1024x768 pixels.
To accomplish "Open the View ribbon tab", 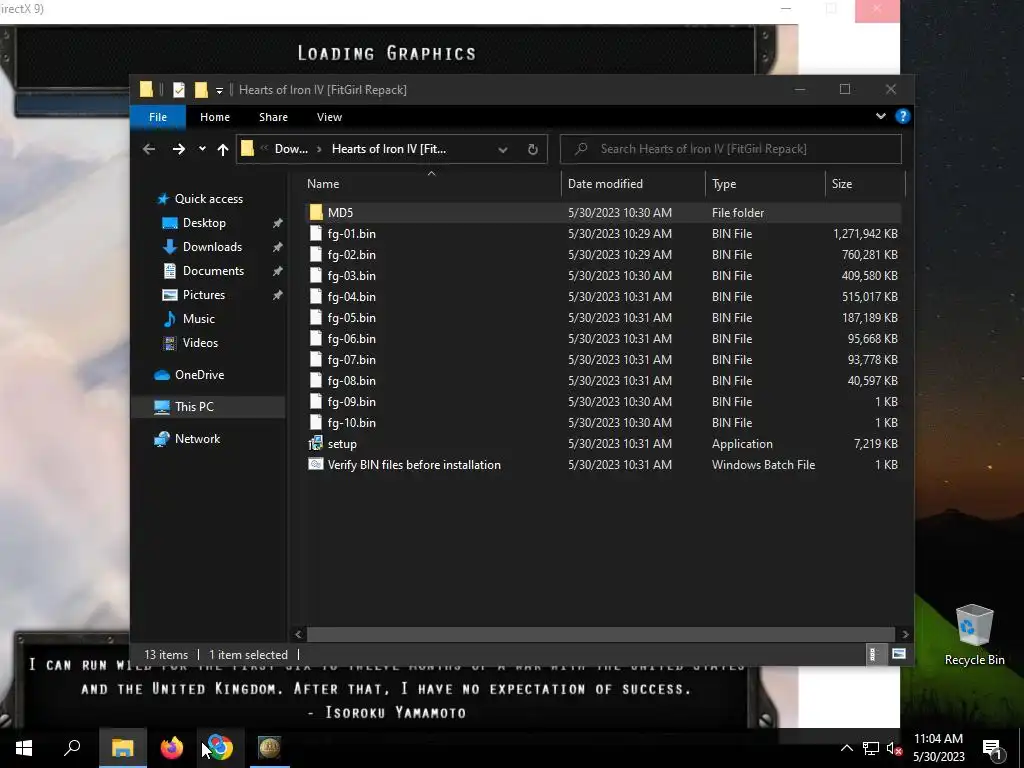I will click(329, 117).
